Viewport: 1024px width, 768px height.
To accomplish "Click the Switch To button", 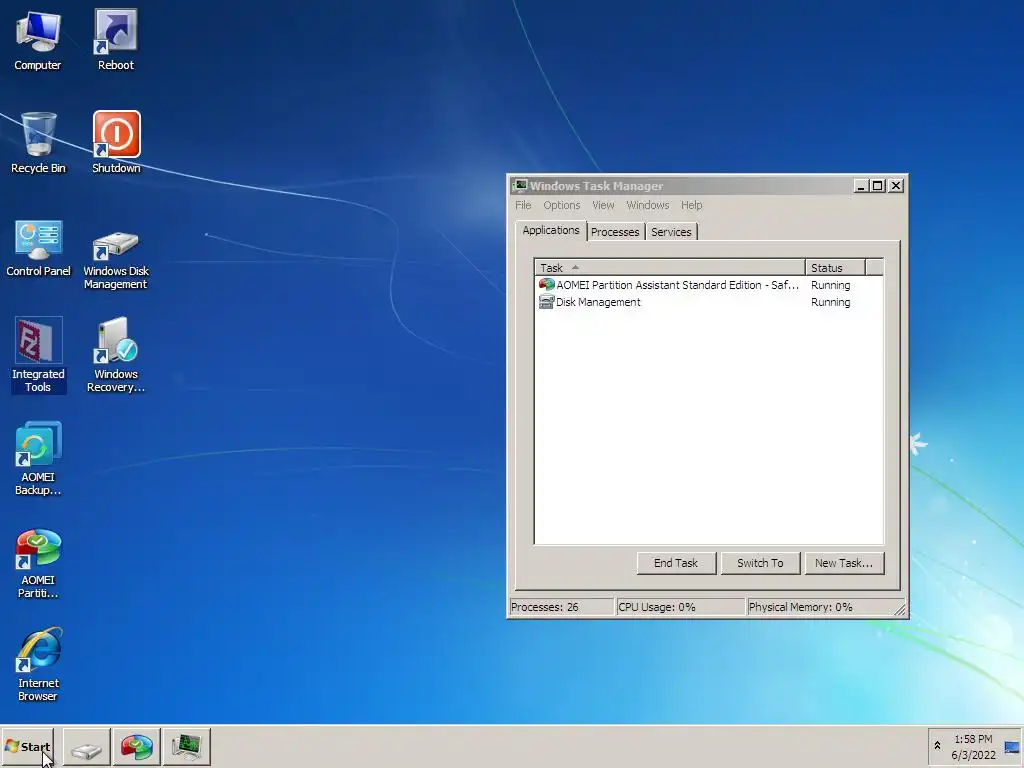I will pos(760,563).
